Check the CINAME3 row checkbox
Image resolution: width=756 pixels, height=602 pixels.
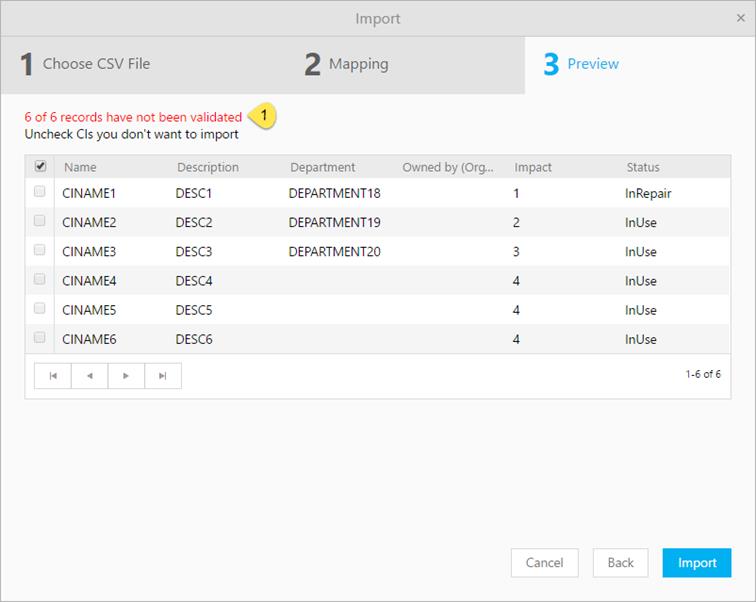coord(40,250)
